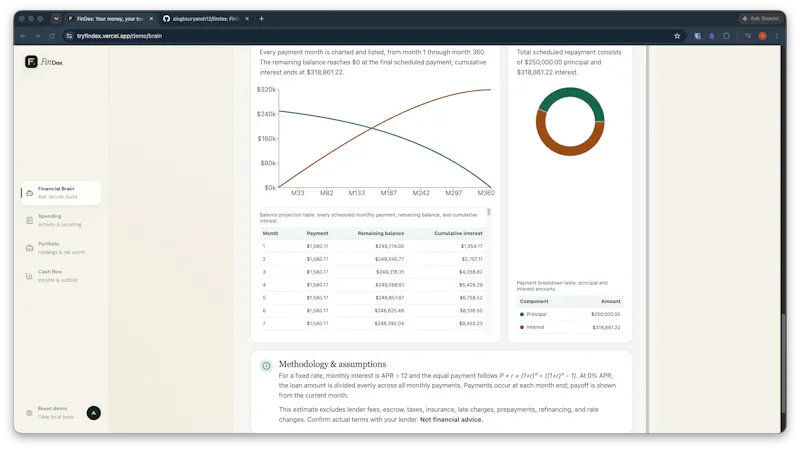Close the FinDex browser tab
Viewport: 800px width, 450px height.
[x=151, y=18]
